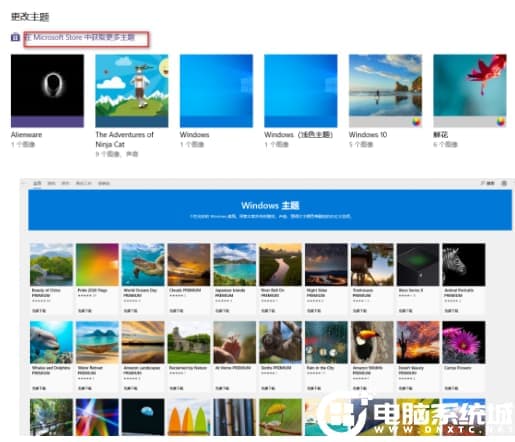Open the Japanese Islands theme tile
The image size is (515, 442).
point(235,278)
